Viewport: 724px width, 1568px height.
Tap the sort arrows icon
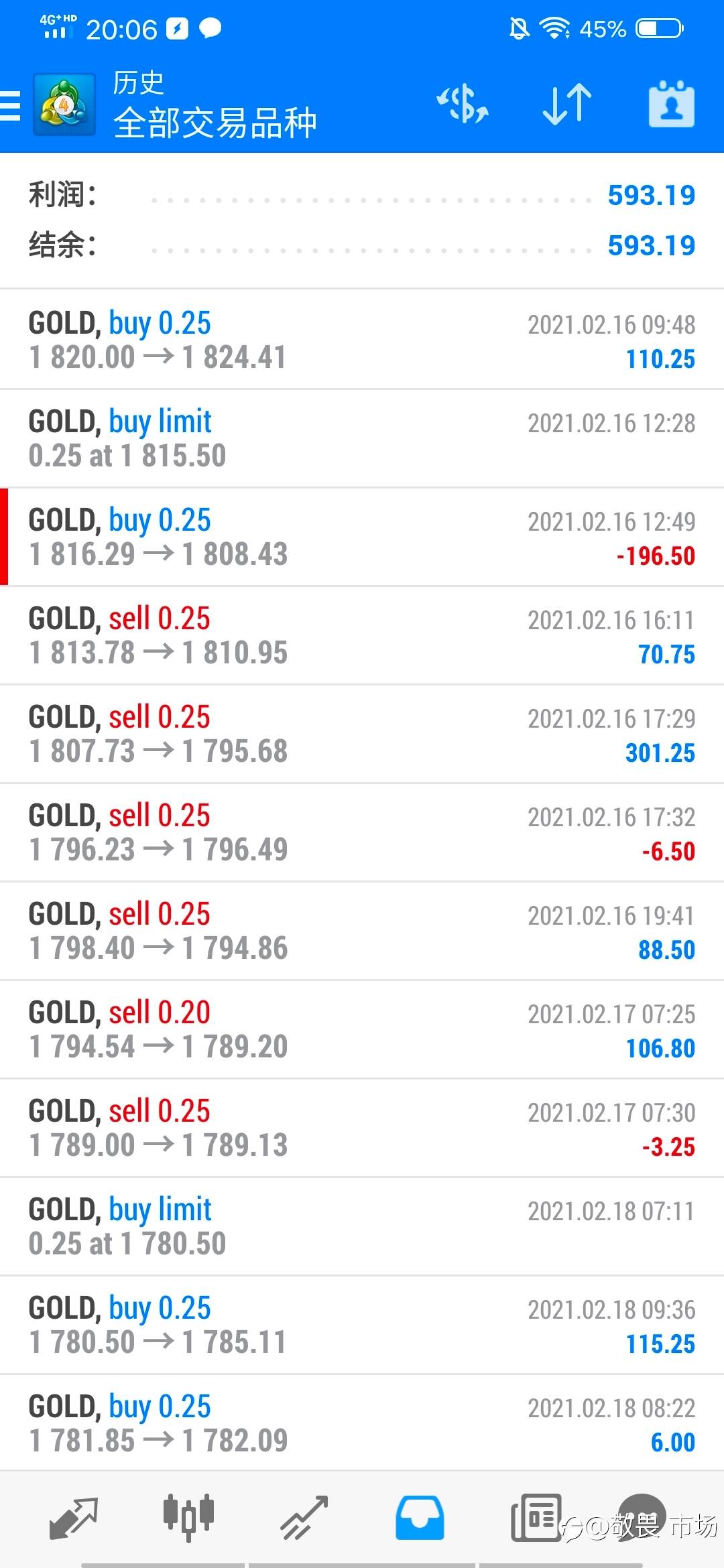click(567, 105)
